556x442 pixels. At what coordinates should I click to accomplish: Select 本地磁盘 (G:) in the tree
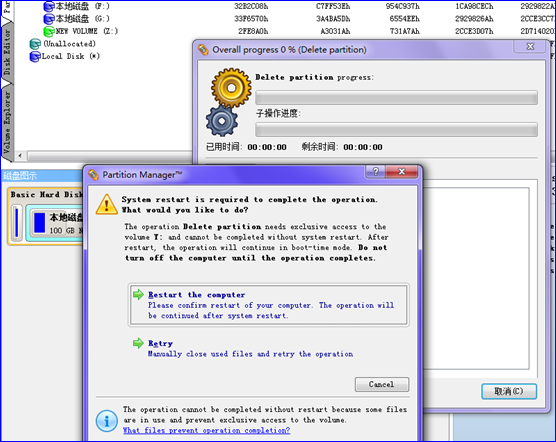point(83,19)
